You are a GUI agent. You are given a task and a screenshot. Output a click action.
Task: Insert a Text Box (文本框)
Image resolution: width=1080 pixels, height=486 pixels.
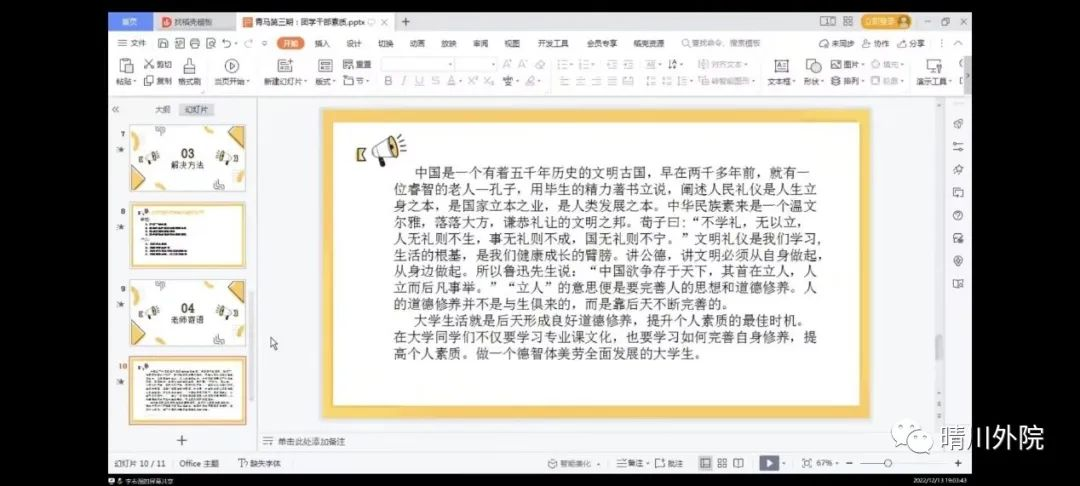click(779, 66)
